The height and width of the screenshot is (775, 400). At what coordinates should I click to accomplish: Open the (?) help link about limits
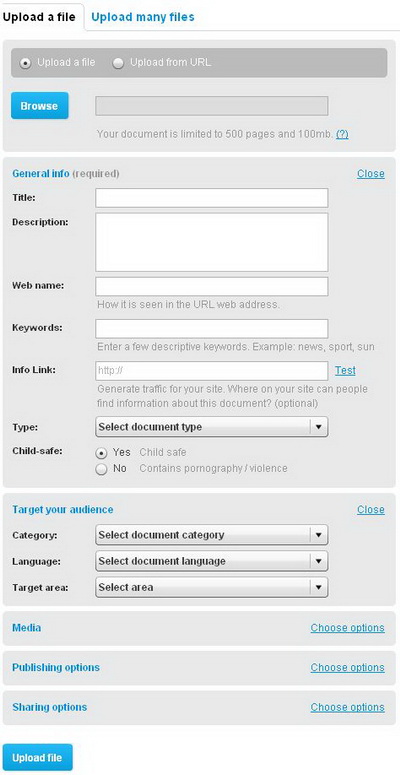click(x=342, y=134)
